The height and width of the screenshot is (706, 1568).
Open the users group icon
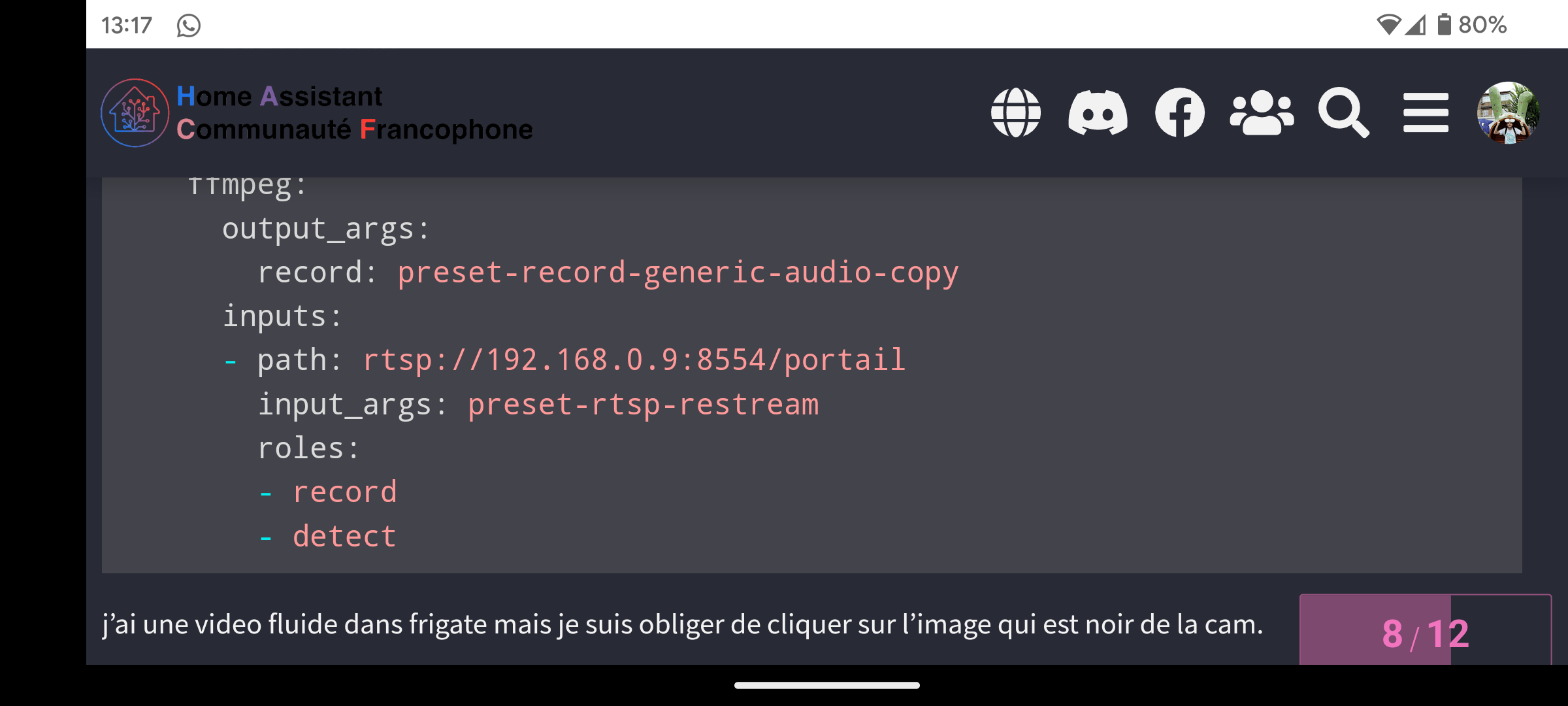[1262, 112]
